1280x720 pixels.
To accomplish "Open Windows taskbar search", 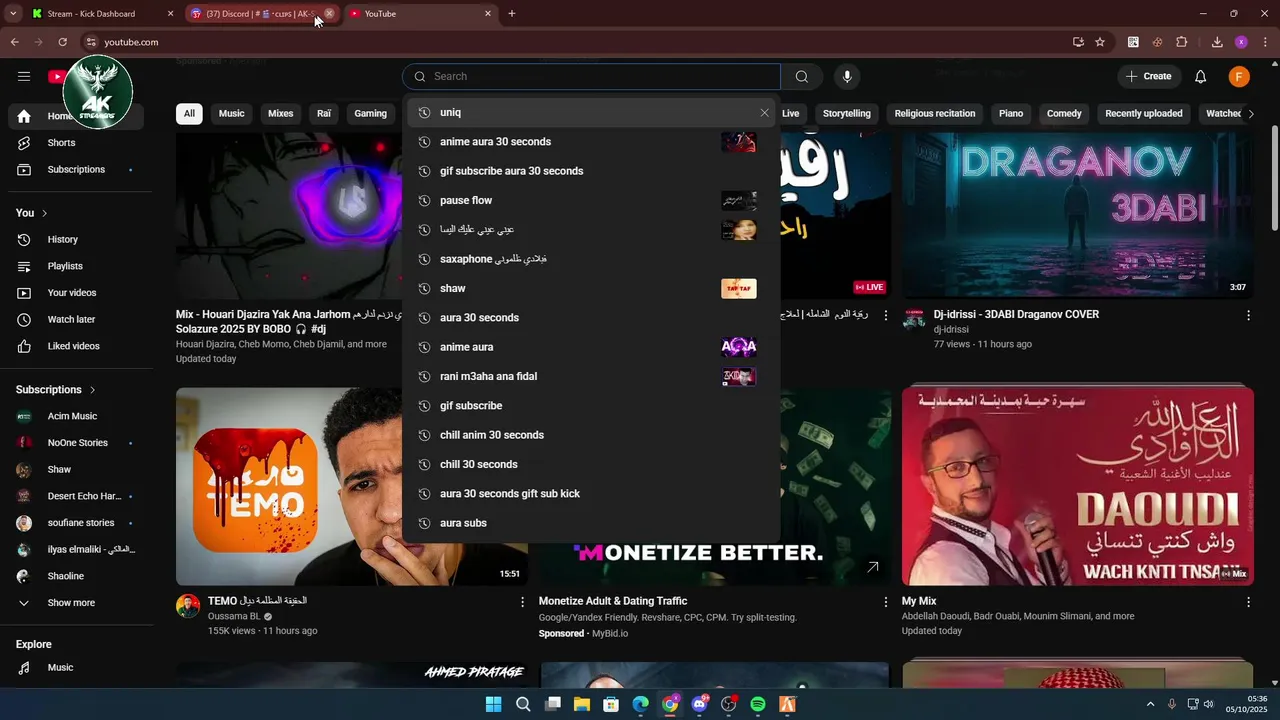I will [x=523, y=705].
